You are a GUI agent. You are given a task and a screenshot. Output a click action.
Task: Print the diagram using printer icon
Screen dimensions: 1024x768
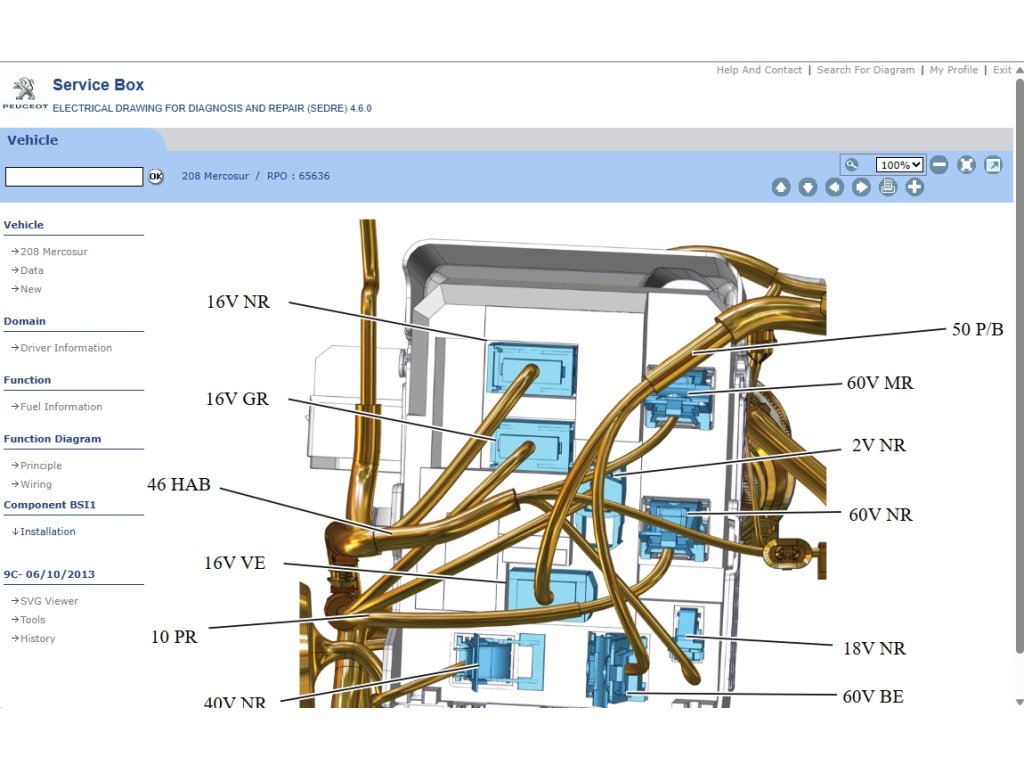click(x=888, y=187)
